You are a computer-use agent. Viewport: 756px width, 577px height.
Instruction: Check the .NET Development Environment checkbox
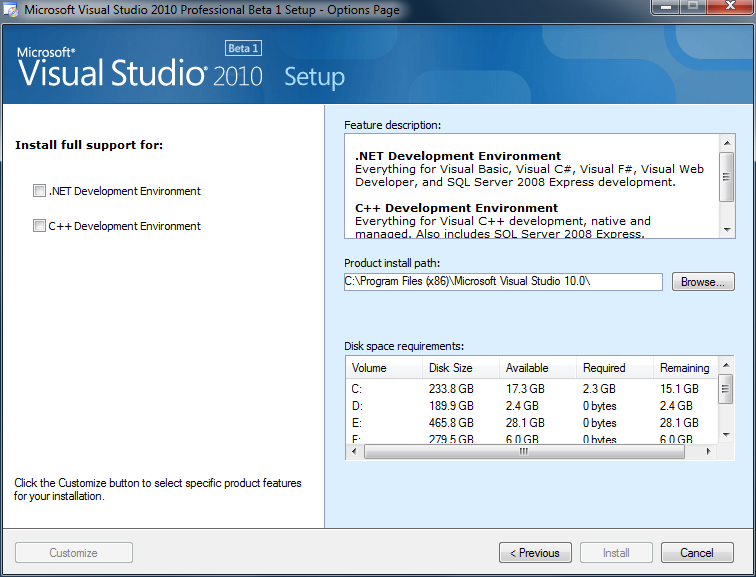(39, 191)
